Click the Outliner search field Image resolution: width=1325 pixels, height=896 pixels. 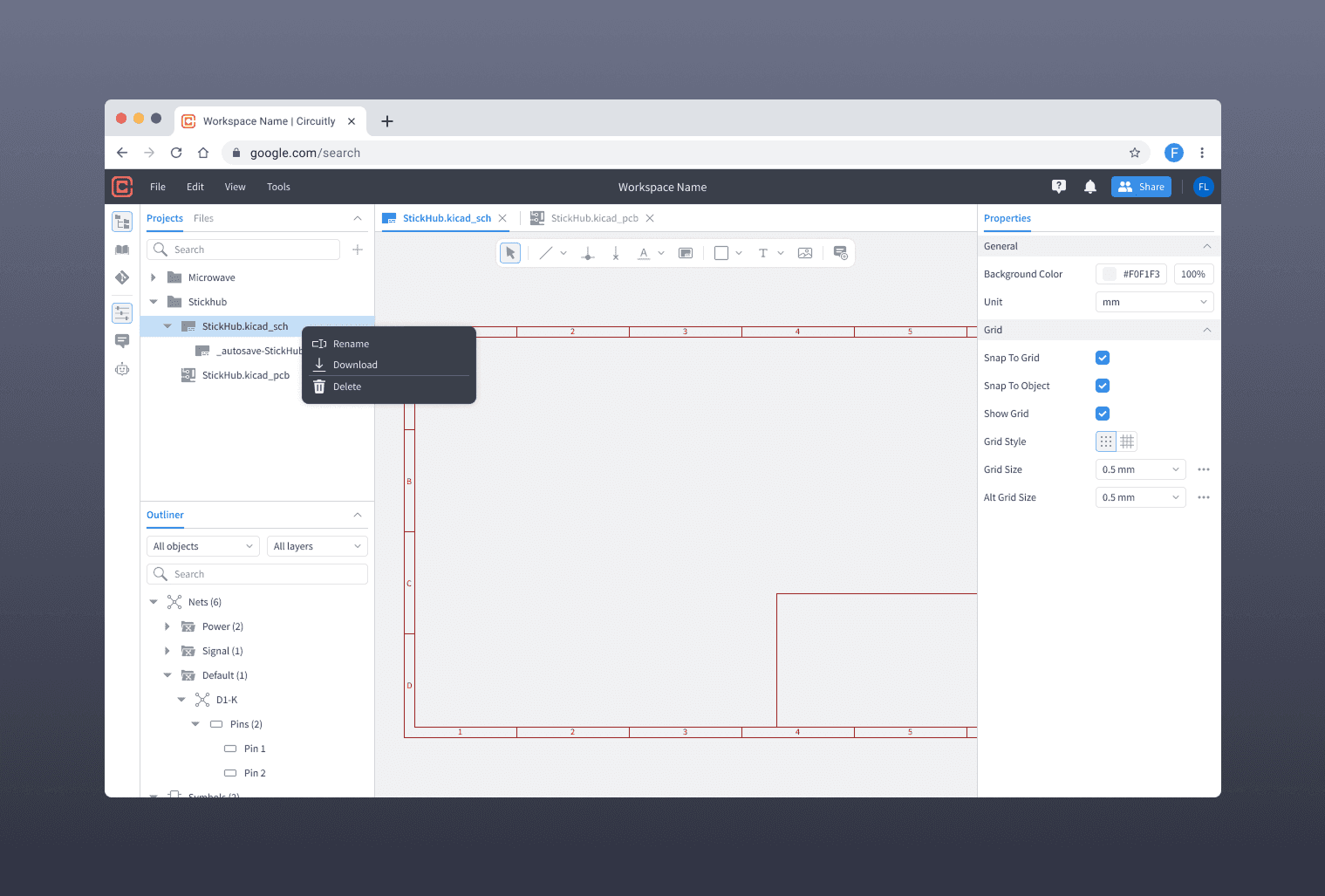[x=257, y=574]
